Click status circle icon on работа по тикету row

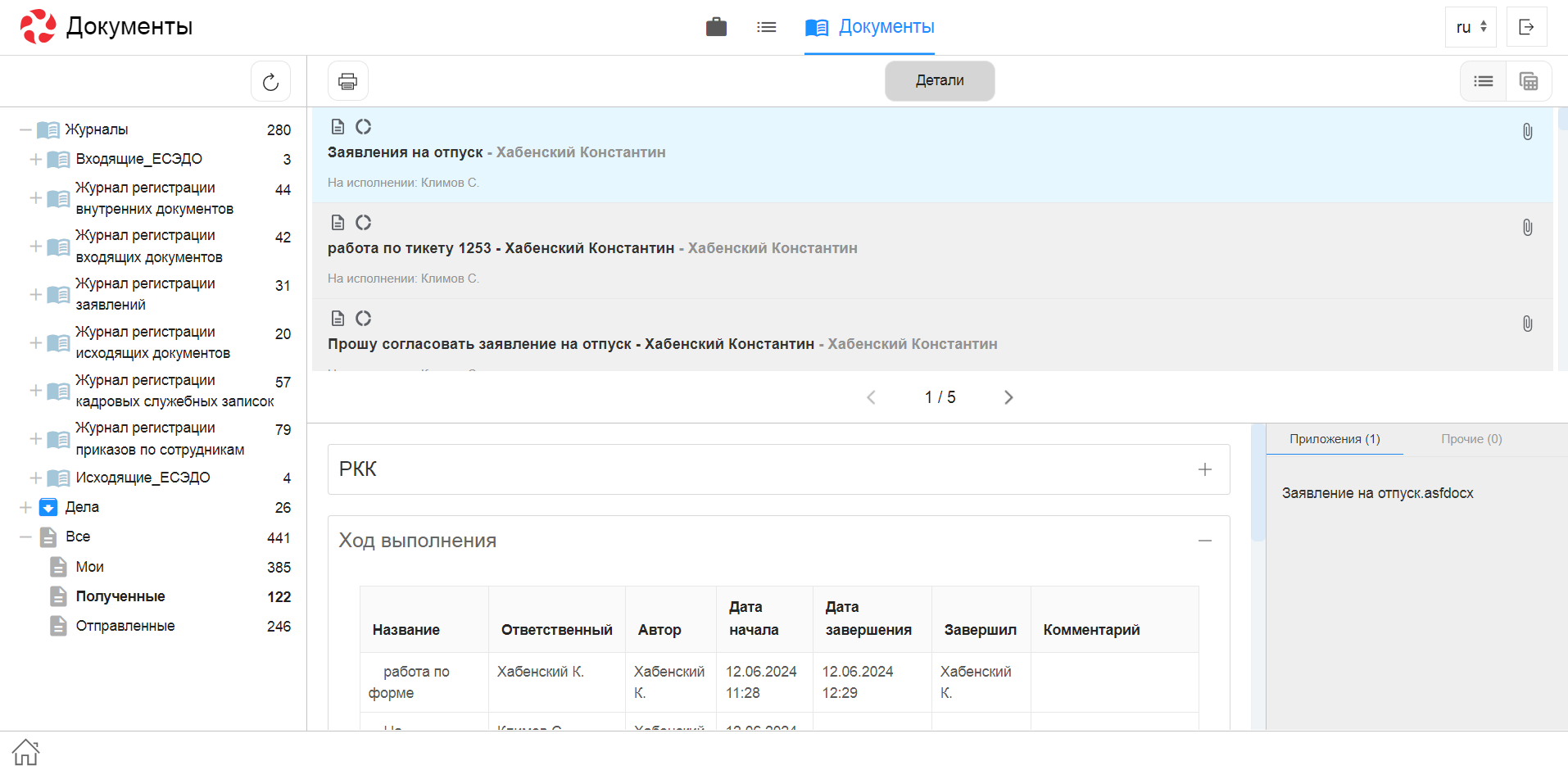363,222
